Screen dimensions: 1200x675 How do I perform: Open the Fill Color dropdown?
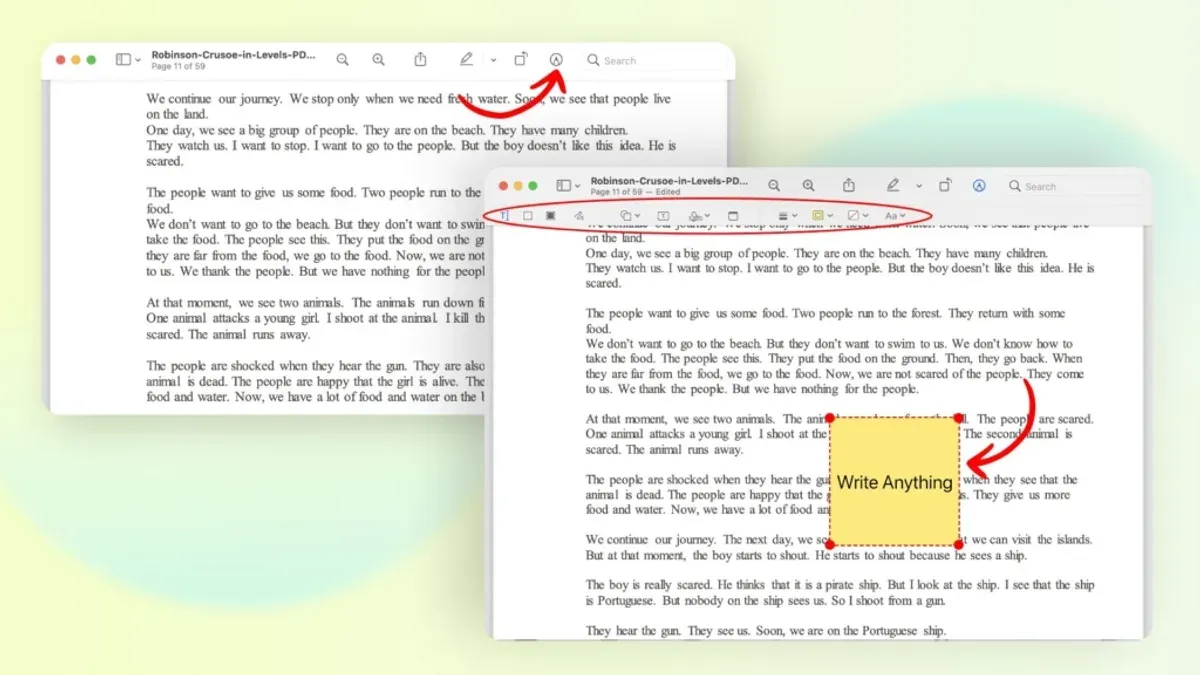tap(858, 215)
